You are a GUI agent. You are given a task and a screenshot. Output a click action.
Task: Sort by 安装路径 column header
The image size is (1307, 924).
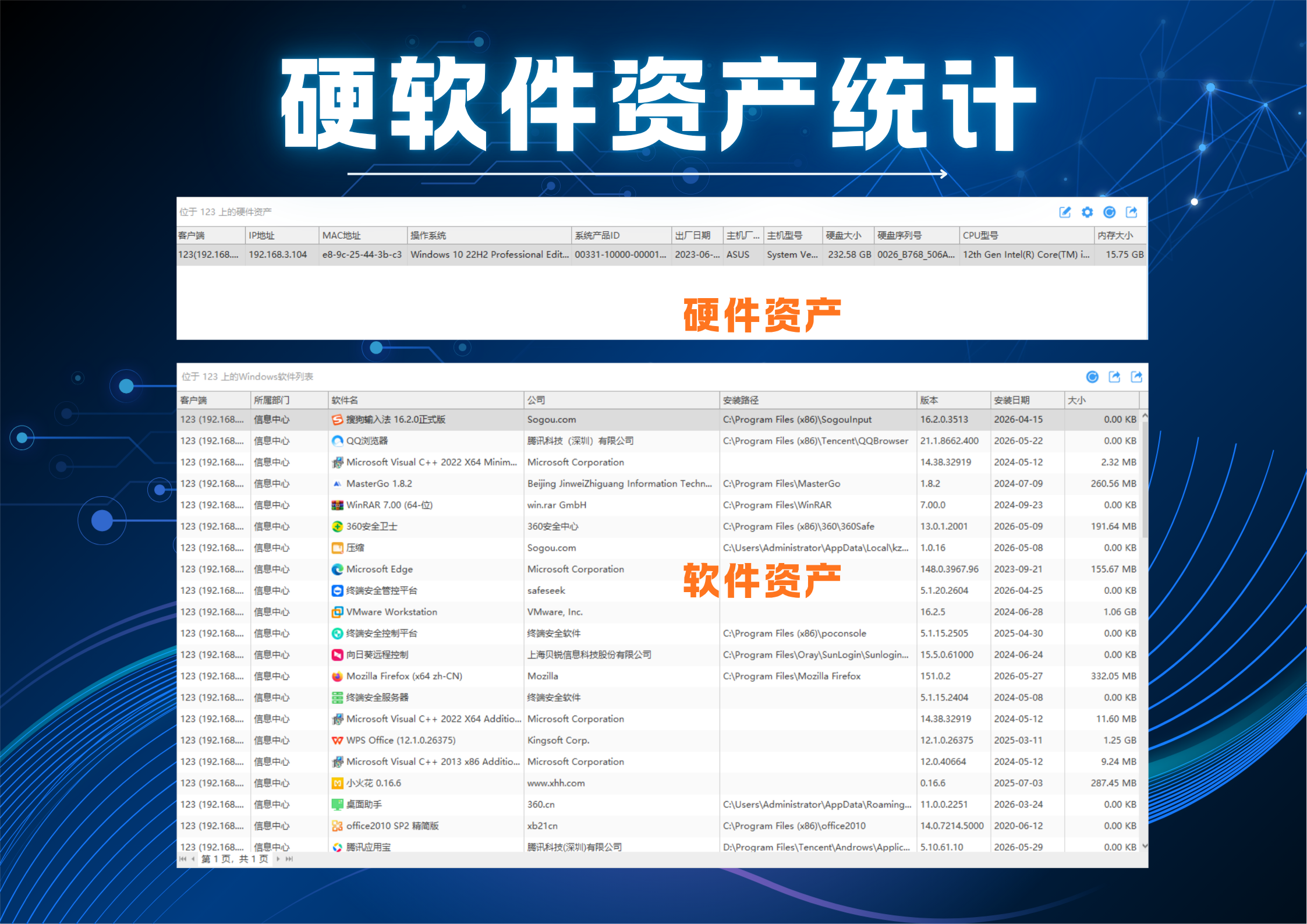(x=818, y=400)
